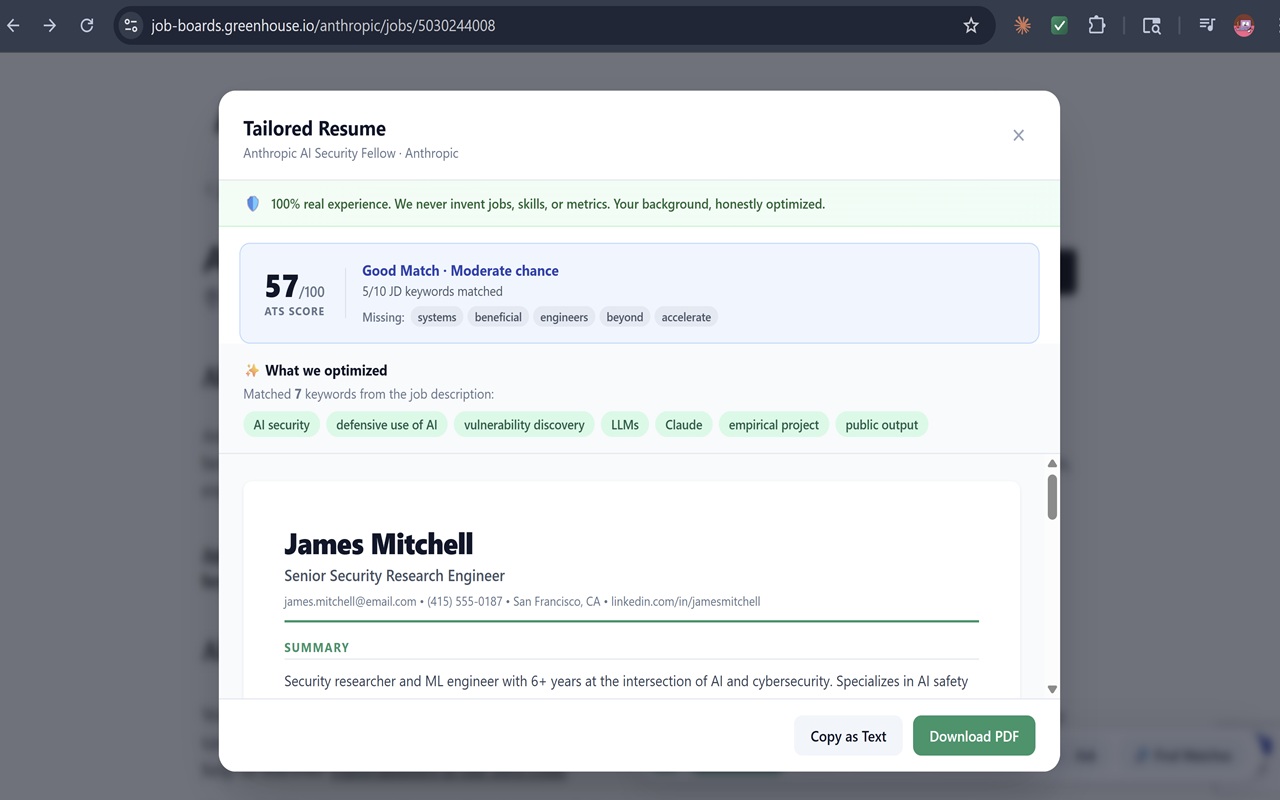Open the Extensions puzzle menu
This screenshot has height=800, width=1280.
tap(1097, 26)
